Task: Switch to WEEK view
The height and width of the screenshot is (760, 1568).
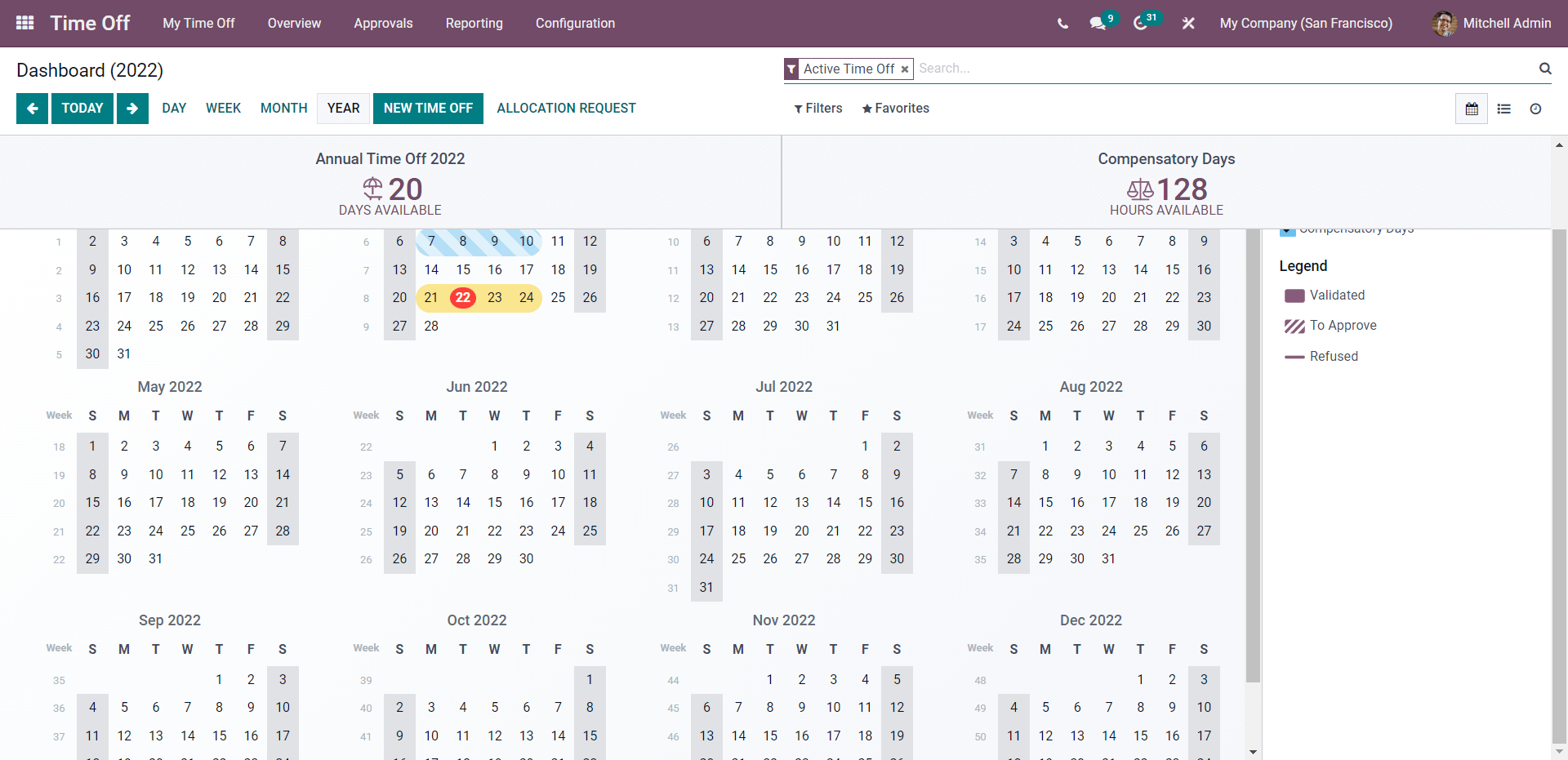Action: point(223,109)
